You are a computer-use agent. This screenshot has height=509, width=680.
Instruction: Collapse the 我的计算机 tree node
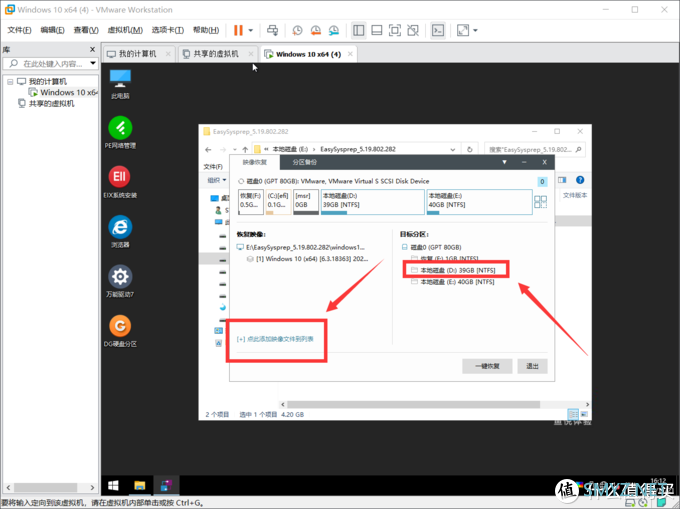pyautogui.click(x=10, y=82)
